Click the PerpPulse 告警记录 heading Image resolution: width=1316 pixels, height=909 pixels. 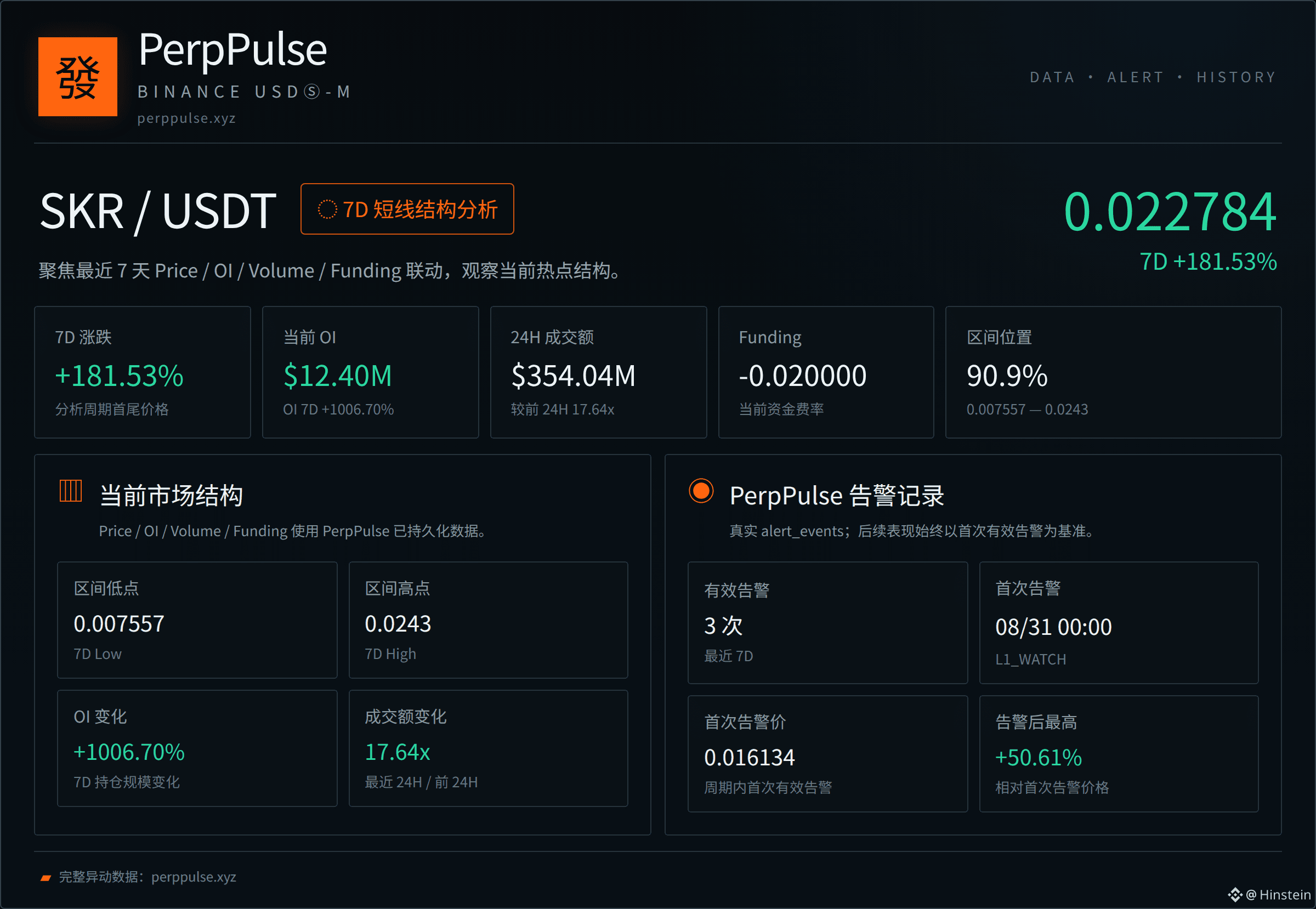click(837, 496)
